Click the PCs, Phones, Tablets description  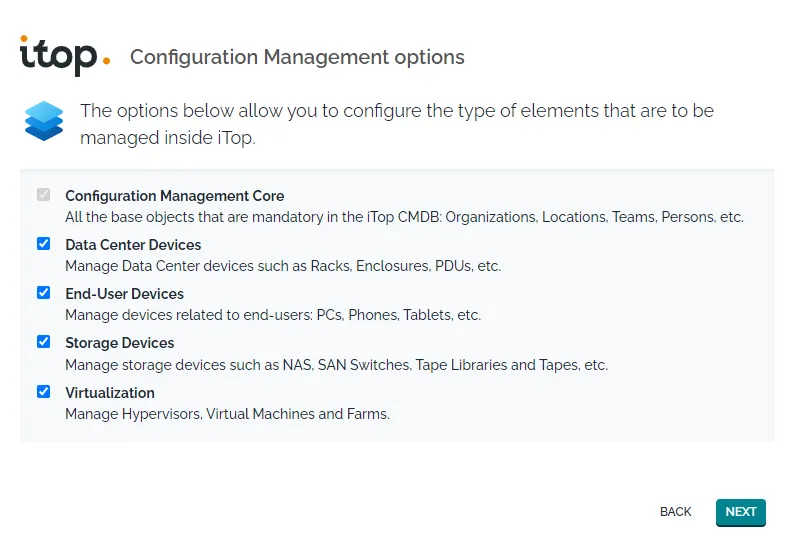click(x=273, y=316)
